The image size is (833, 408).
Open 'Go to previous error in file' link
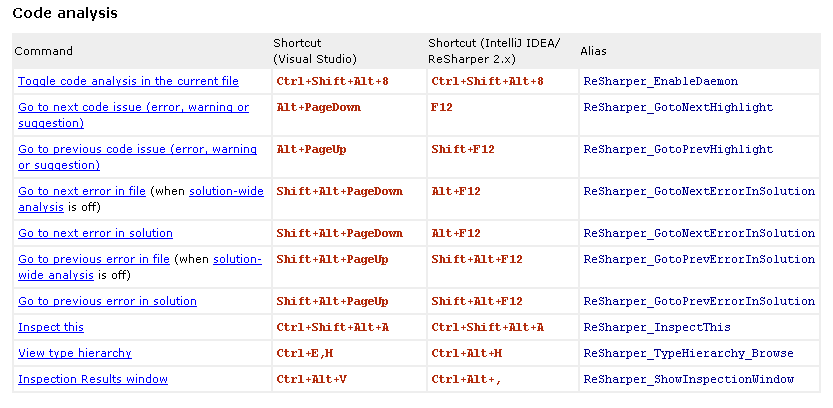point(94,259)
